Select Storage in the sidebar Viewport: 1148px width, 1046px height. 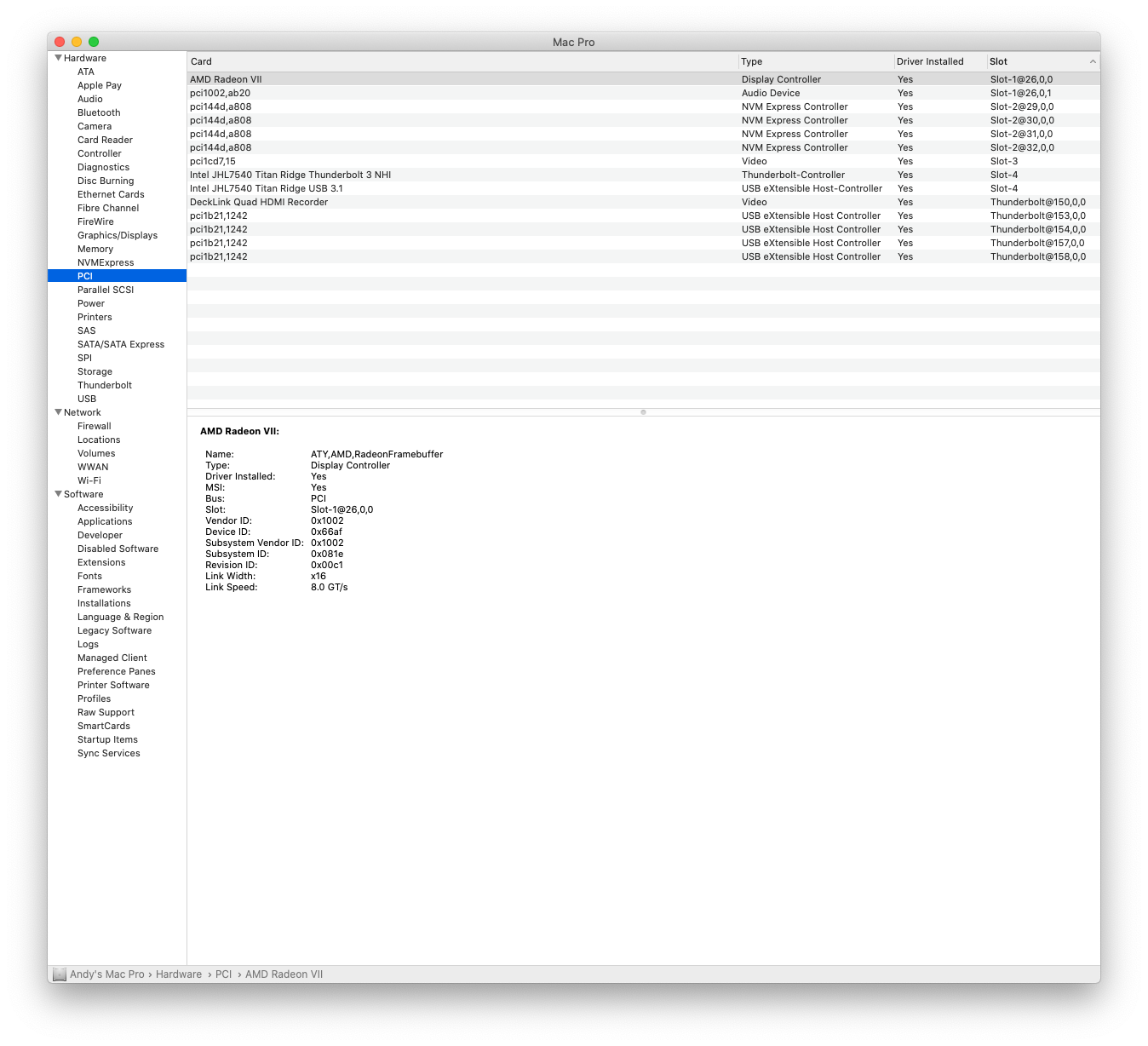[x=95, y=371]
